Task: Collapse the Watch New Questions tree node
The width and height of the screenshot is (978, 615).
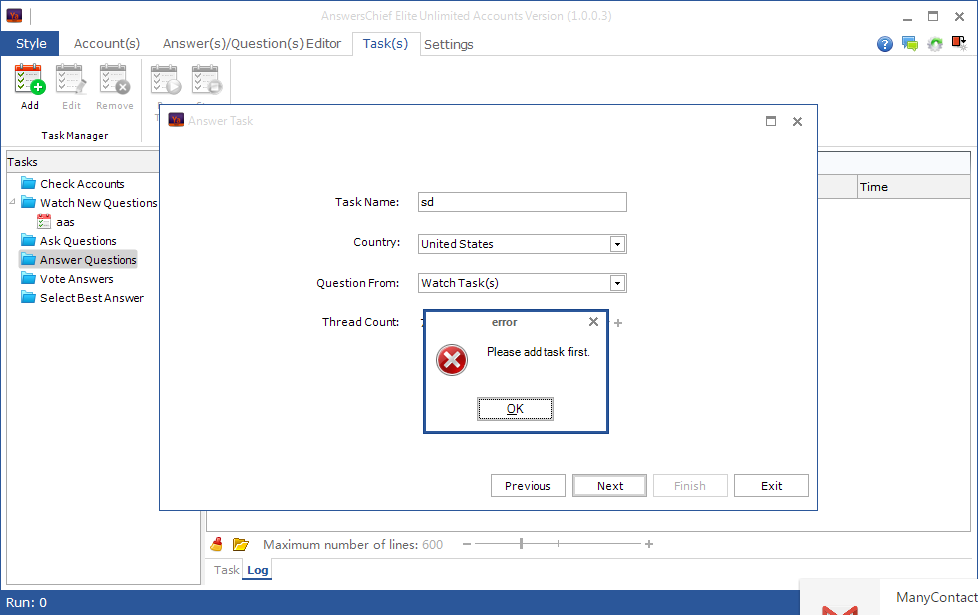Action: pos(13,203)
